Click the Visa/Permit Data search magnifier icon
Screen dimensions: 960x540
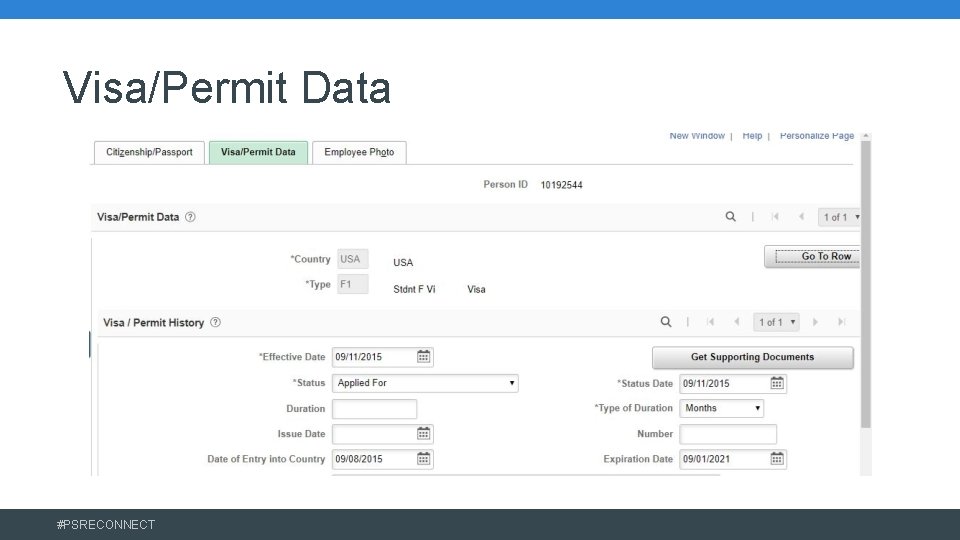pyautogui.click(x=731, y=217)
